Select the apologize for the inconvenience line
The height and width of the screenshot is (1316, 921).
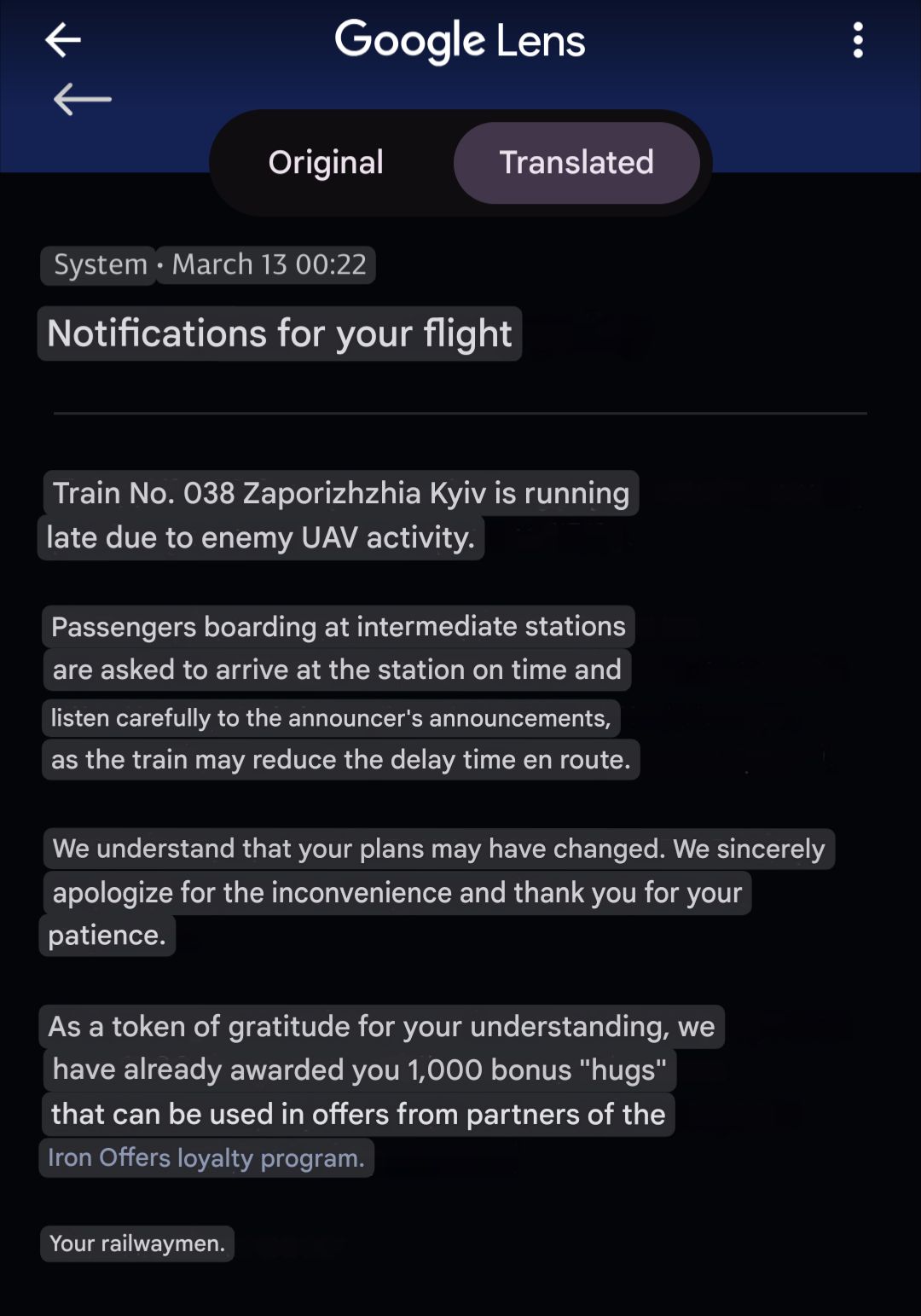coord(397,893)
